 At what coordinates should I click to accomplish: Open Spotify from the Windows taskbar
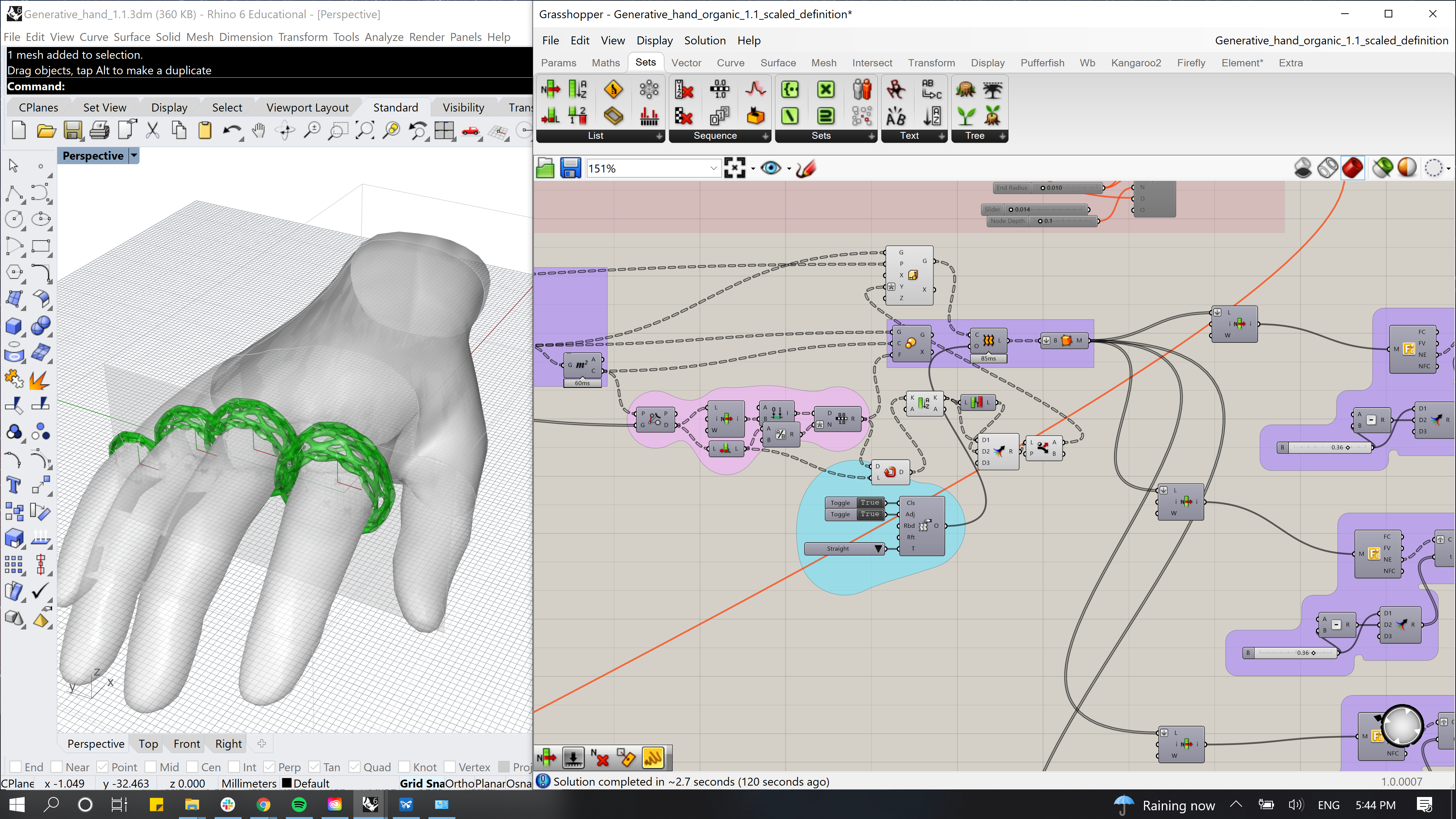coord(299,804)
